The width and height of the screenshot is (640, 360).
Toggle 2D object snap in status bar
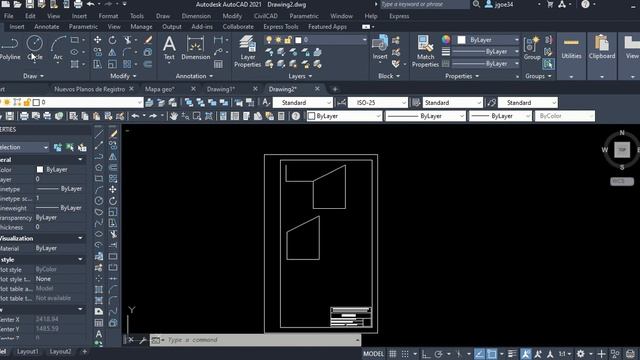492,354
